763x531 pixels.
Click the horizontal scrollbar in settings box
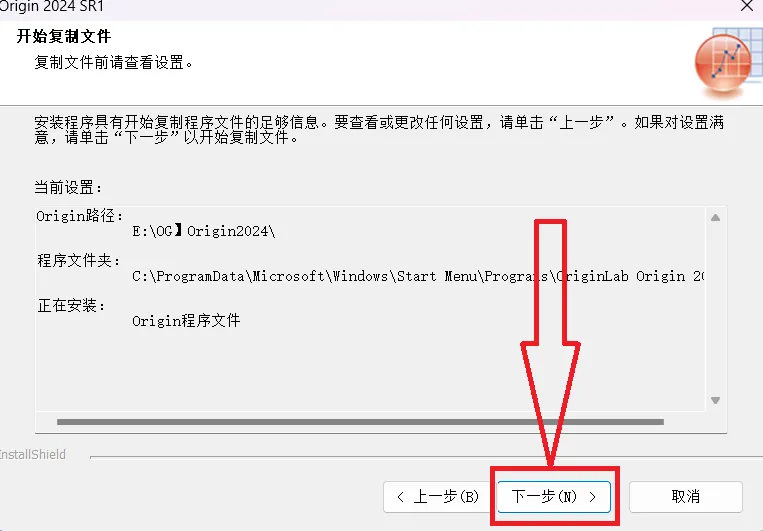coord(360,422)
